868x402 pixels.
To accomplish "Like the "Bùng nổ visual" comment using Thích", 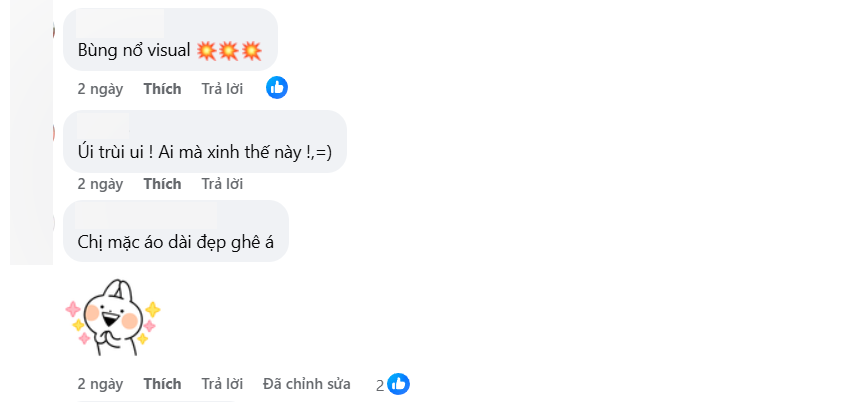I will 162,89.
